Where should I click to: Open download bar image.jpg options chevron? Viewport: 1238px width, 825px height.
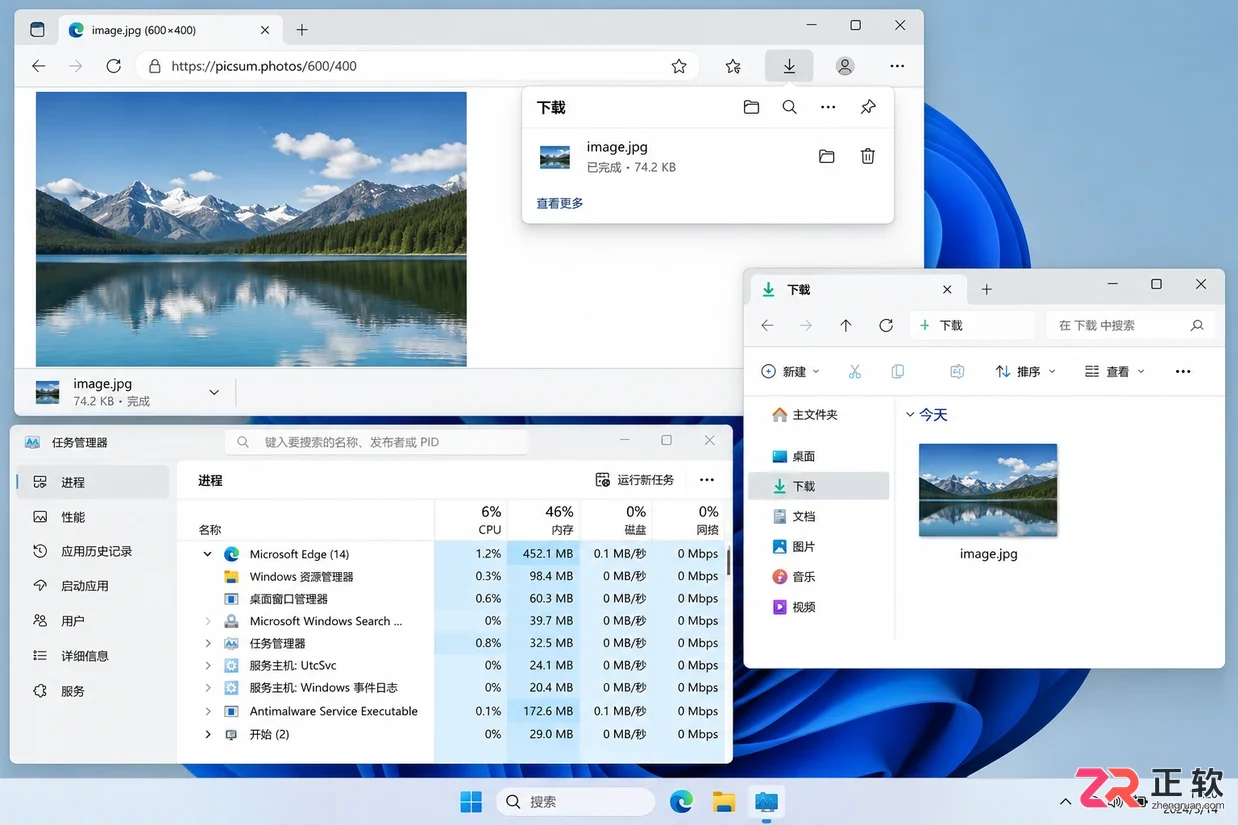pos(214,392)
